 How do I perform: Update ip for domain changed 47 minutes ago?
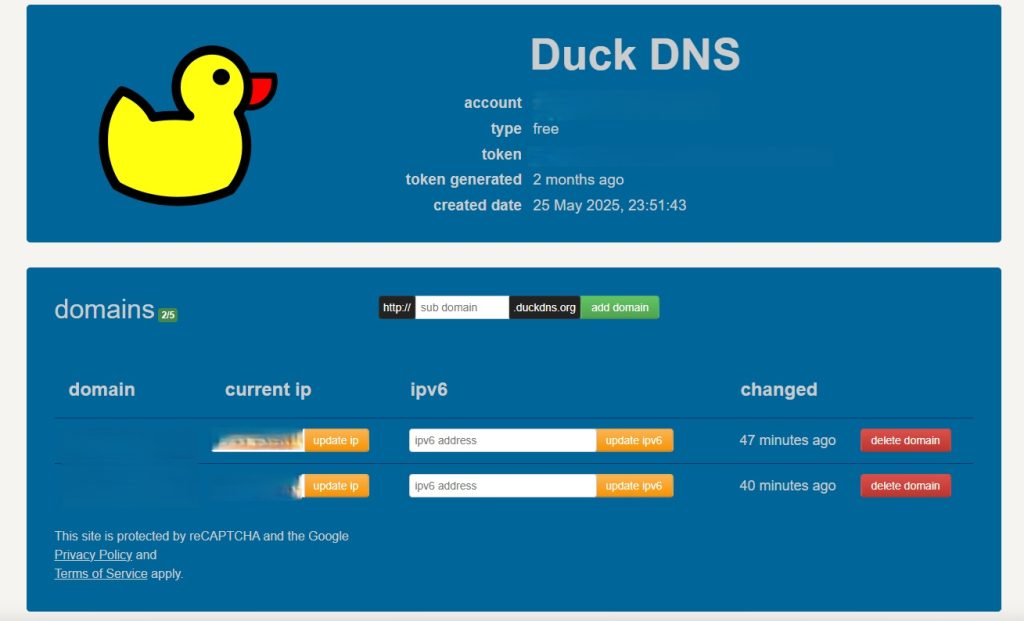click(x=336, y=440)
